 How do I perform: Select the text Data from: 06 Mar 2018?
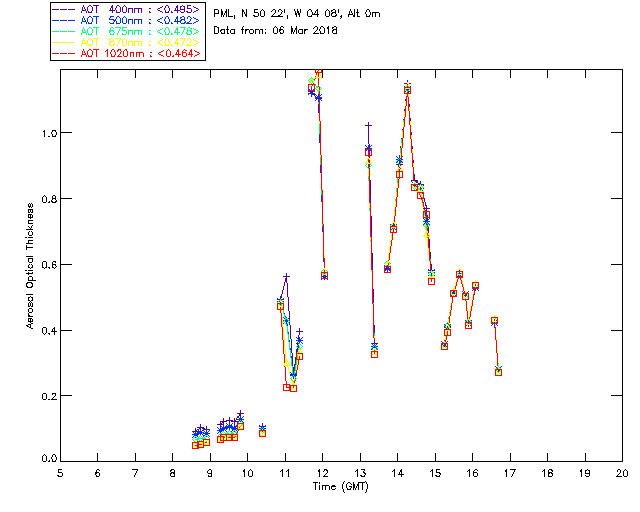tap(276, 31)
